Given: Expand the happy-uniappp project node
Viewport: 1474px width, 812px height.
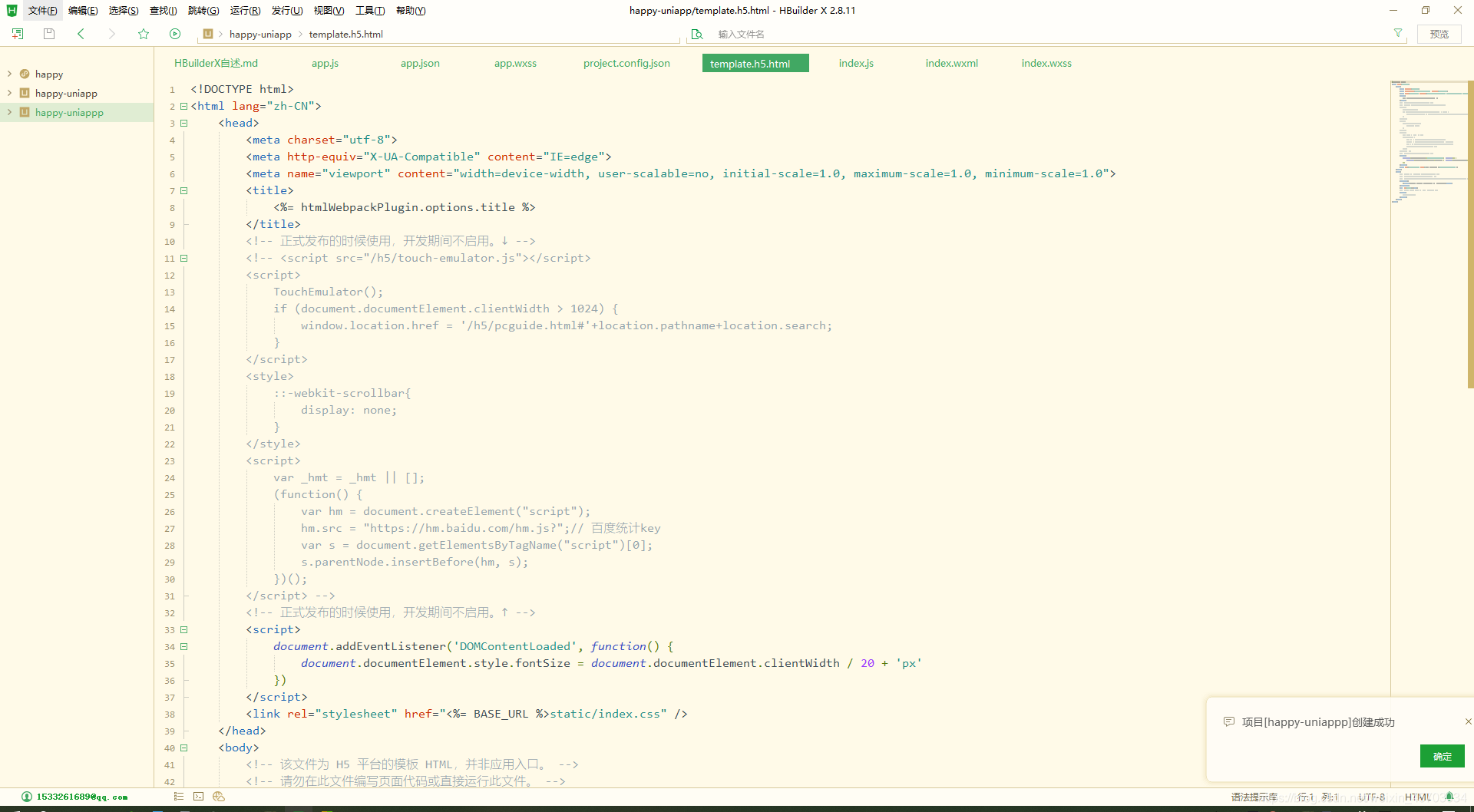Looking at the screenshot, I should click(x=9, y=112).
